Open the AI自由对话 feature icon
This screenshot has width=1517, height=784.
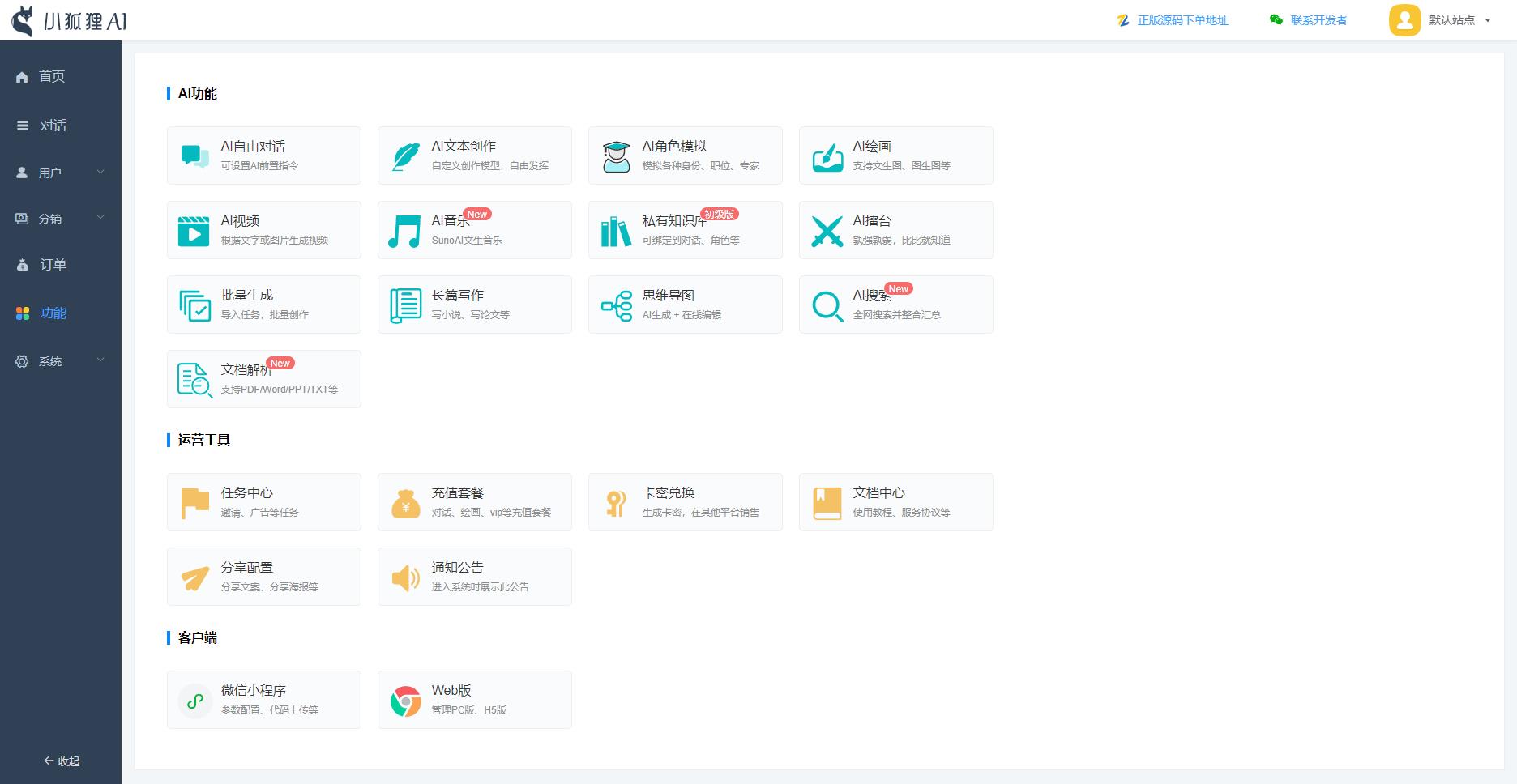pos(263,155)
